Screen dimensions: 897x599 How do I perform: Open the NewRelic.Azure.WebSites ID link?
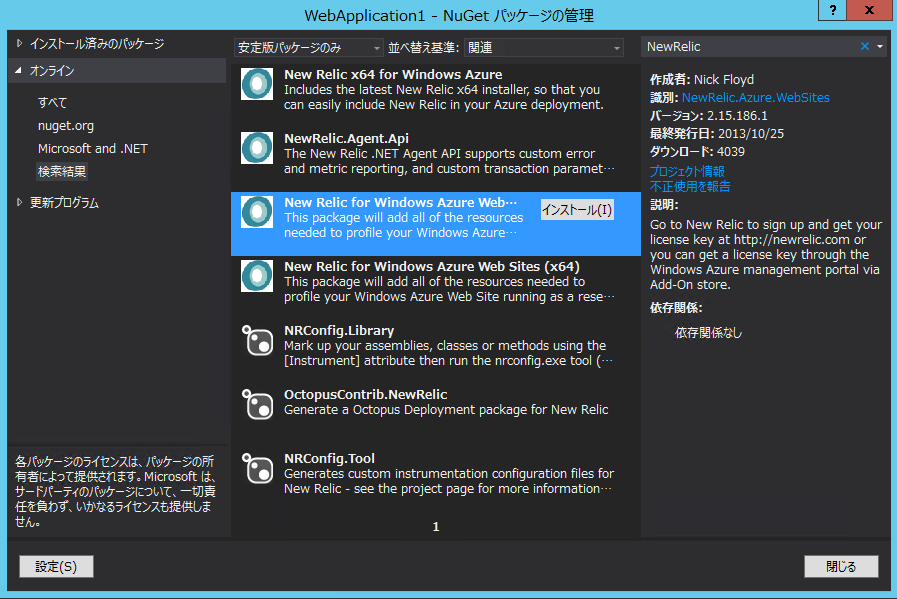756,97
